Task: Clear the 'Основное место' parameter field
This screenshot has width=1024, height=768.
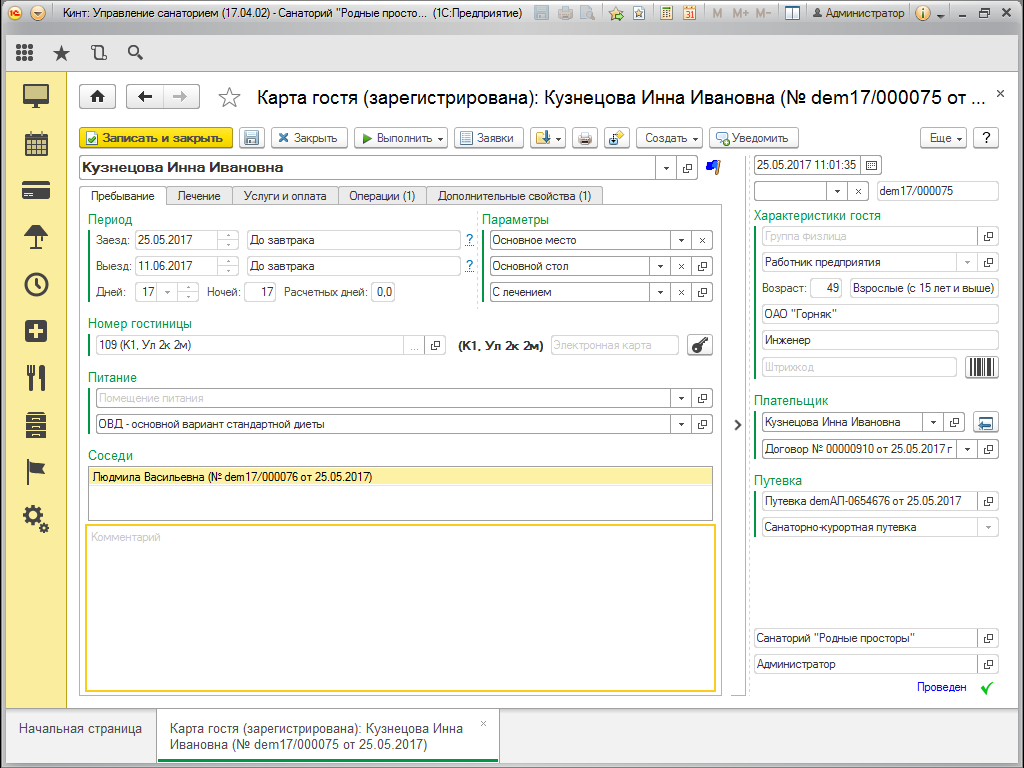Action: coord(702,240)
